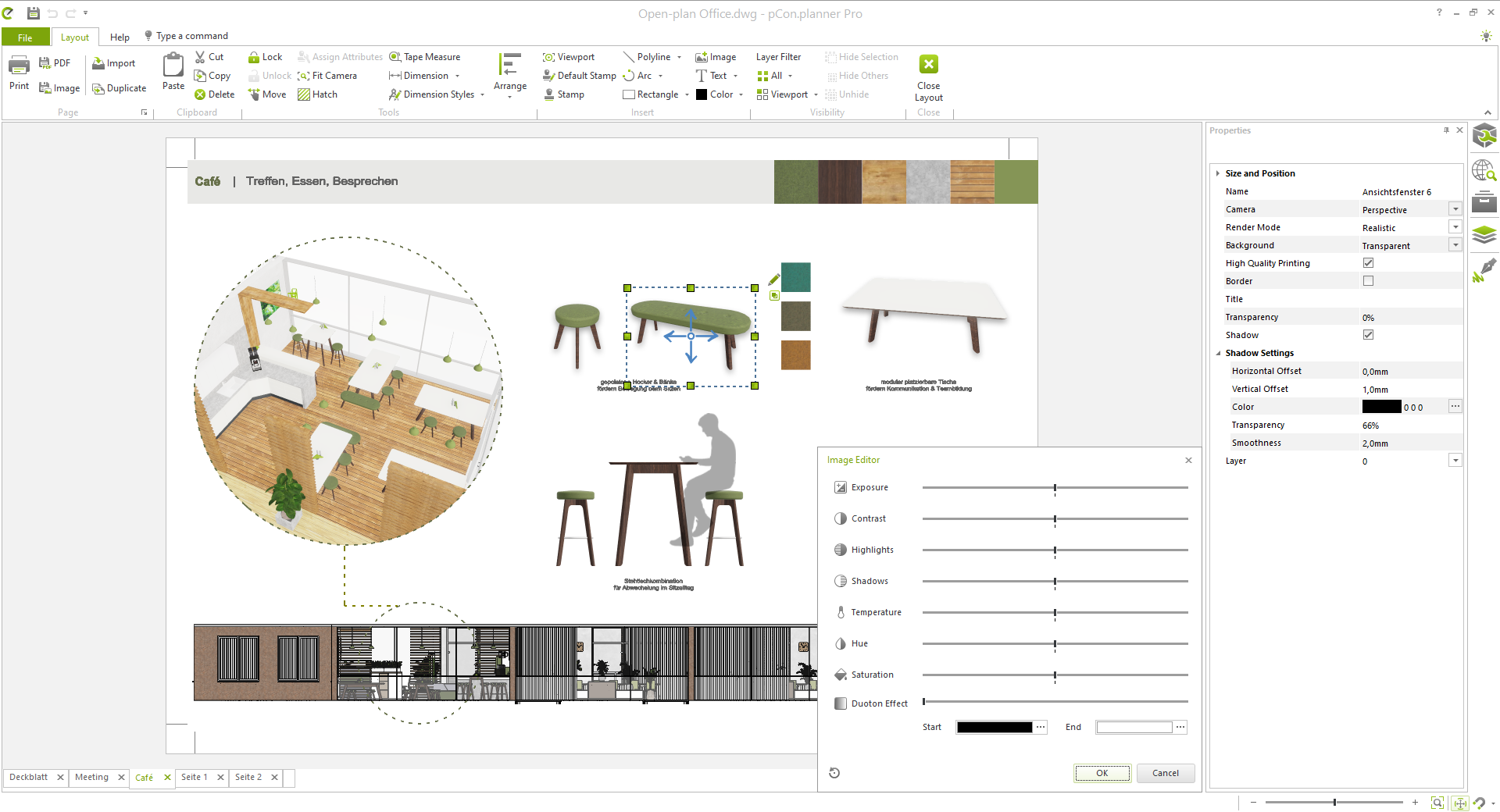Open the File menu
The image size is (1500, 812).
[x=25, y=37]
